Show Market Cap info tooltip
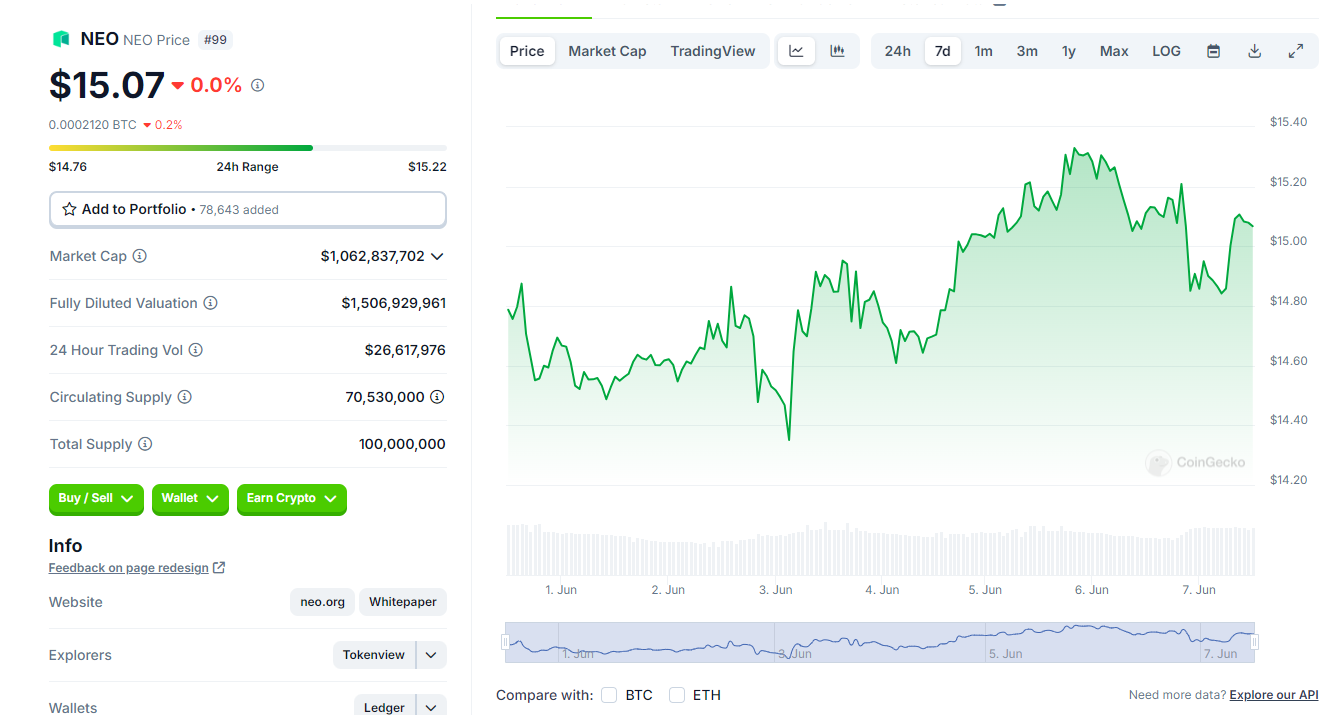This screenshot has width=1324, height=719. [140, 256]
